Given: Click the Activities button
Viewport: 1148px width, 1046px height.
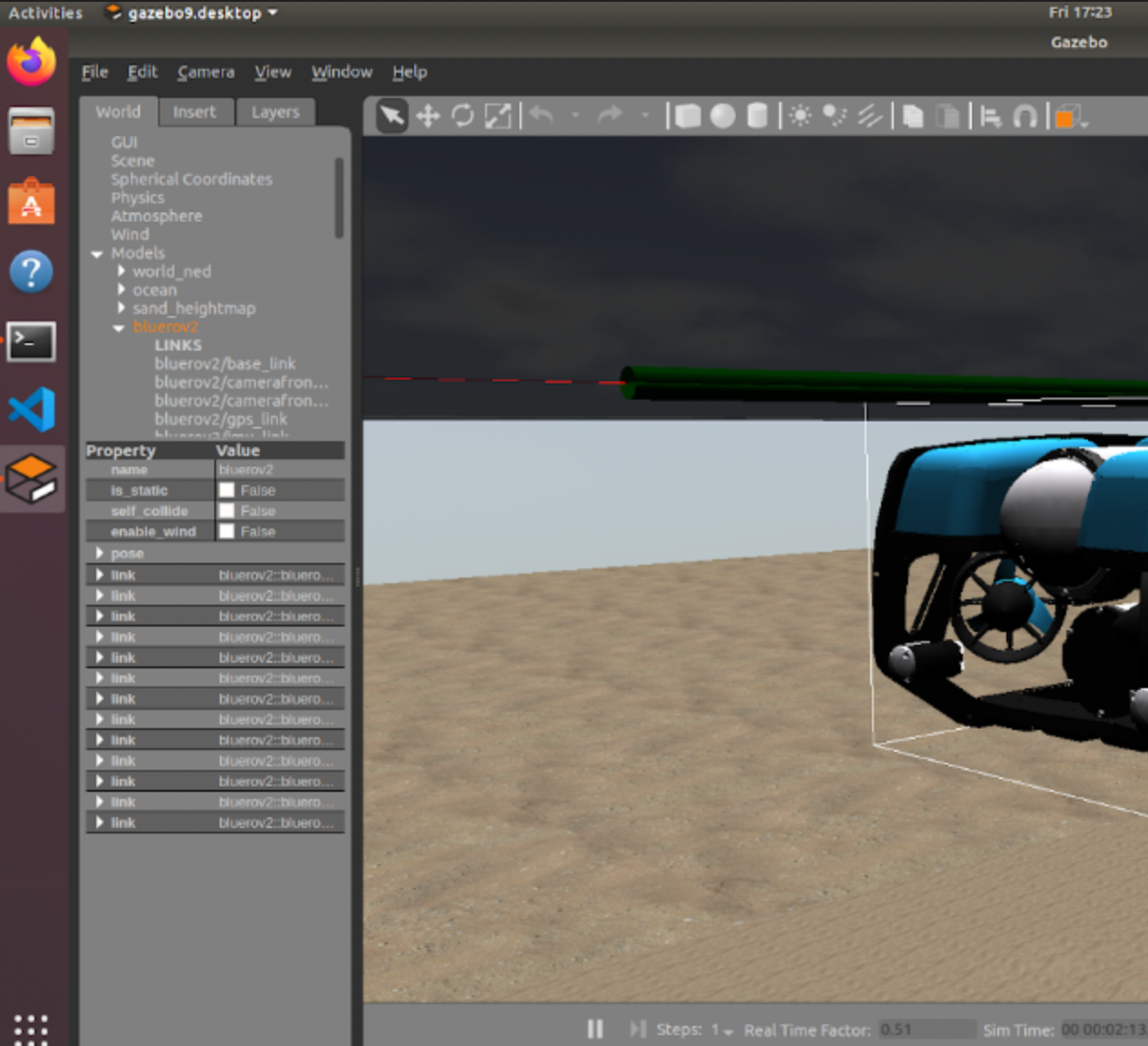Looking at the screenshot, I should click(x=45, y=13).
